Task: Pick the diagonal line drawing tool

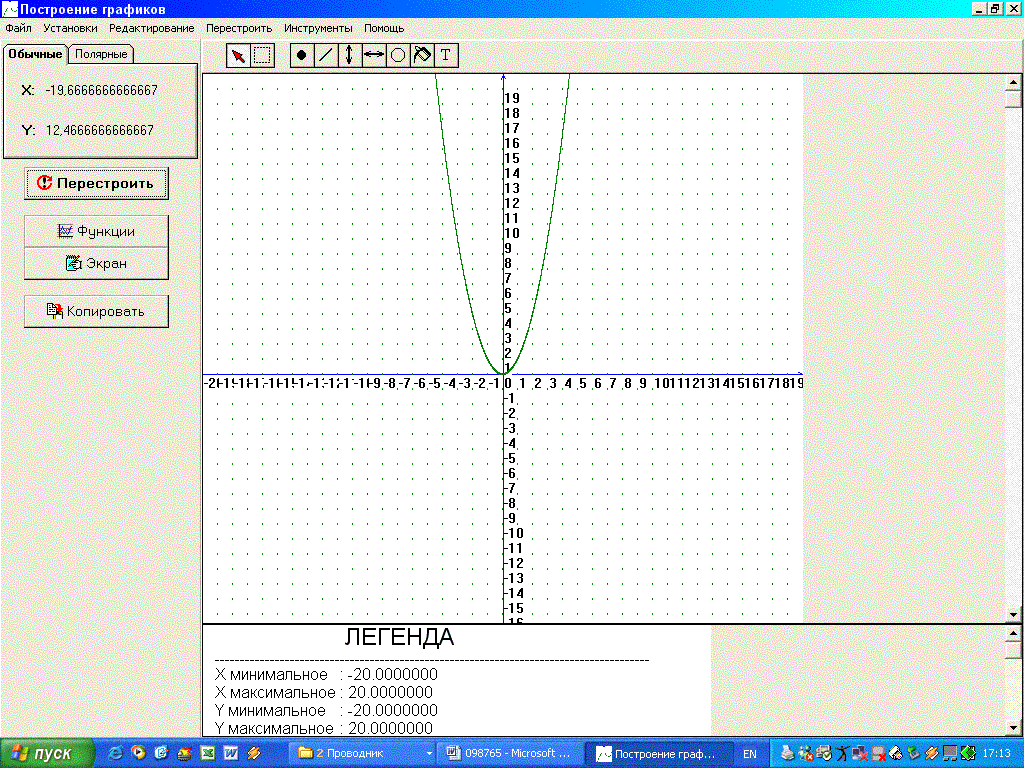Action: tap(325, 56)
